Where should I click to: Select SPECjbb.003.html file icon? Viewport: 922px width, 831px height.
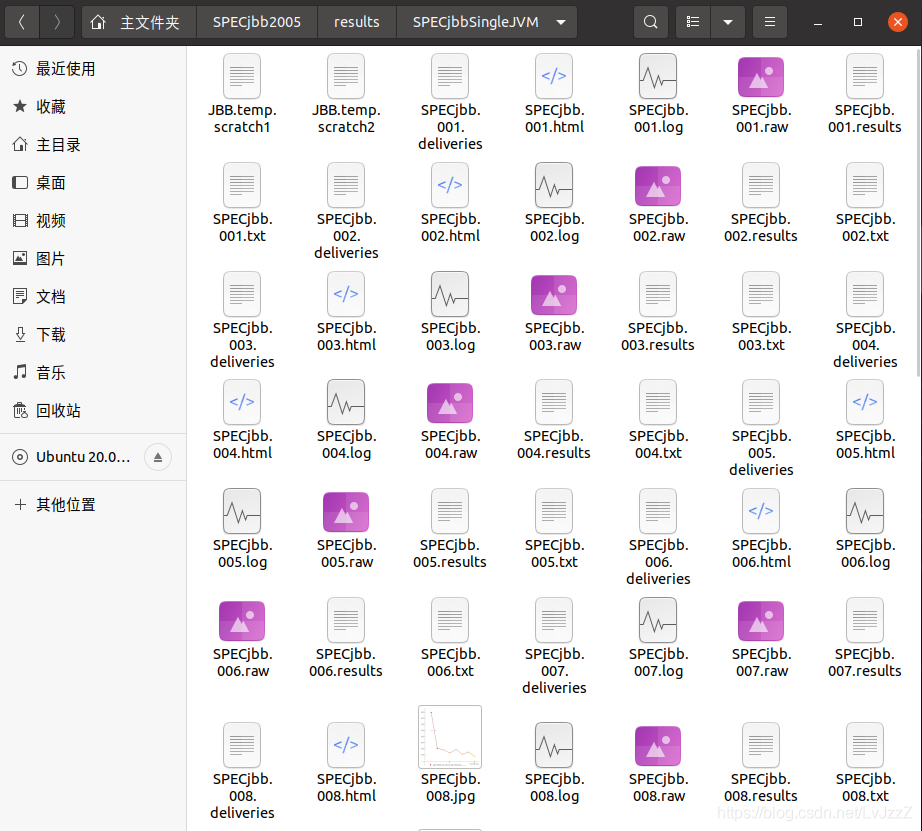346,293
